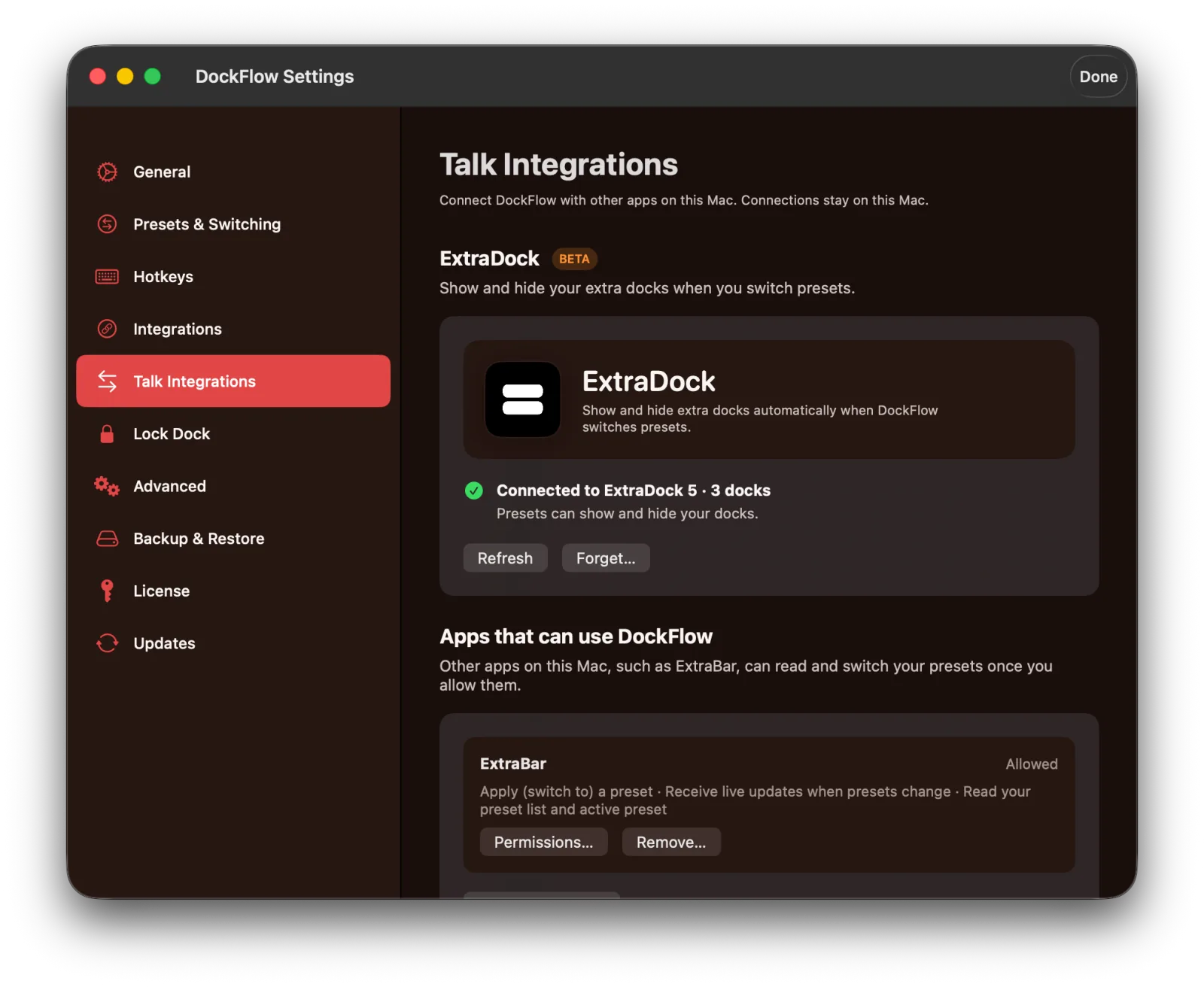Switch to Advanced settings
The height and width of the screenshot is (987, 1204).
(x=233, y=486)
